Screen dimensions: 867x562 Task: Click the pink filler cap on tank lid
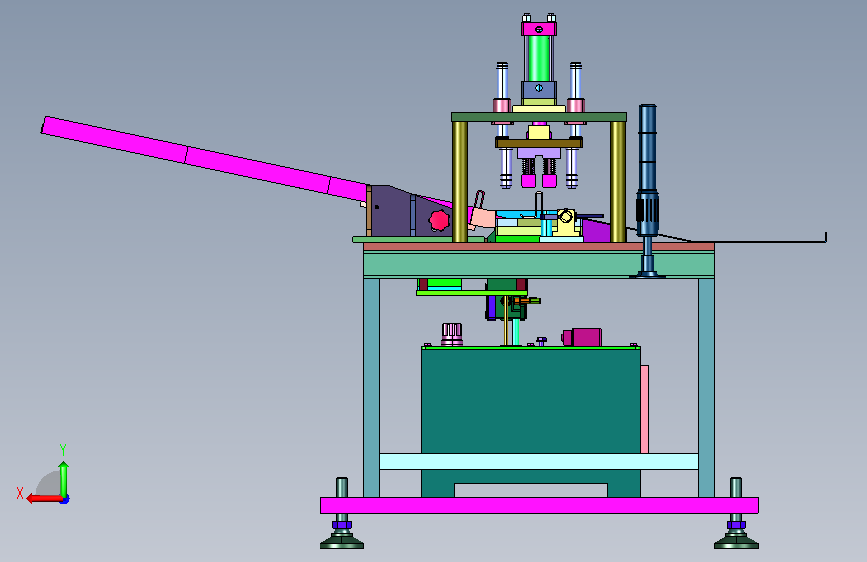coord(452,334)
